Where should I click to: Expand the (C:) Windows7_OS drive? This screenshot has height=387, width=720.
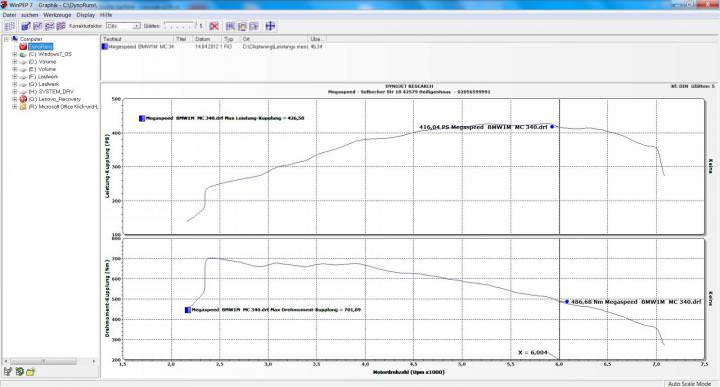15,54
